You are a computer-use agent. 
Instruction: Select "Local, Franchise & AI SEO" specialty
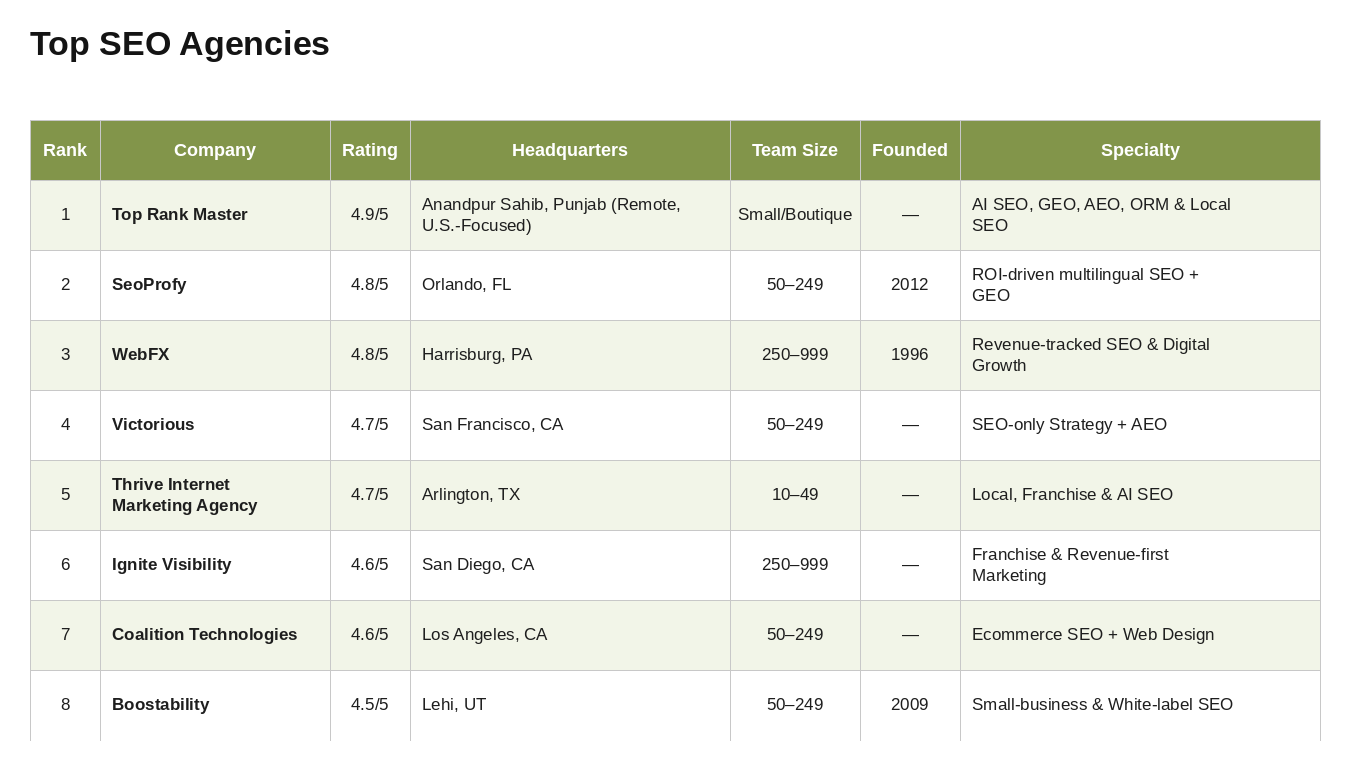pyautogui.click(x=1073, y=495)
